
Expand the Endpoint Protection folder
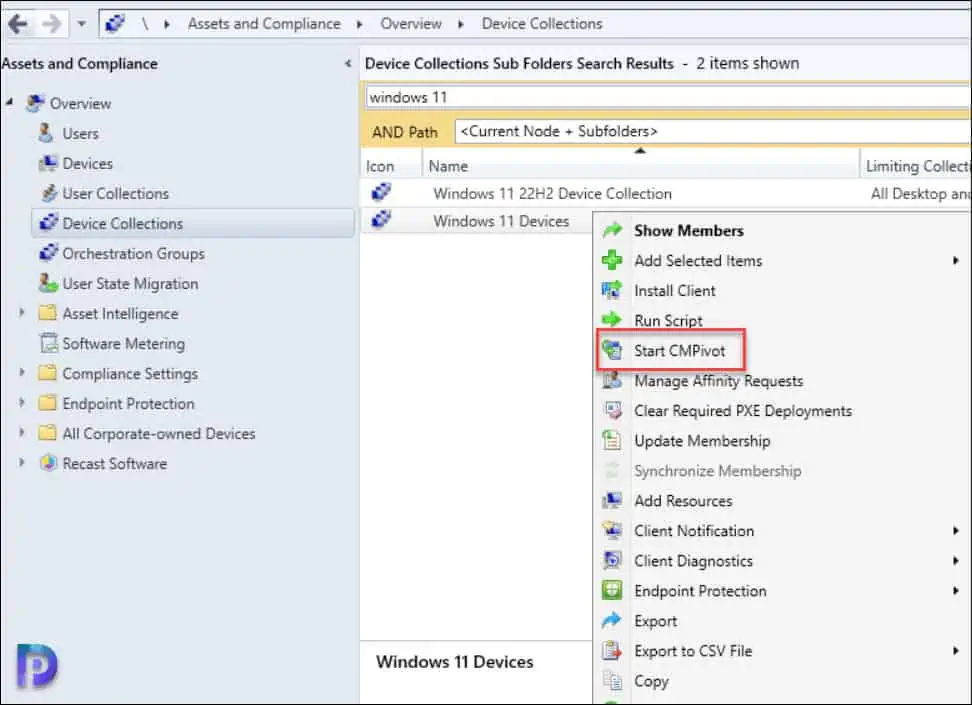point(22,402)
